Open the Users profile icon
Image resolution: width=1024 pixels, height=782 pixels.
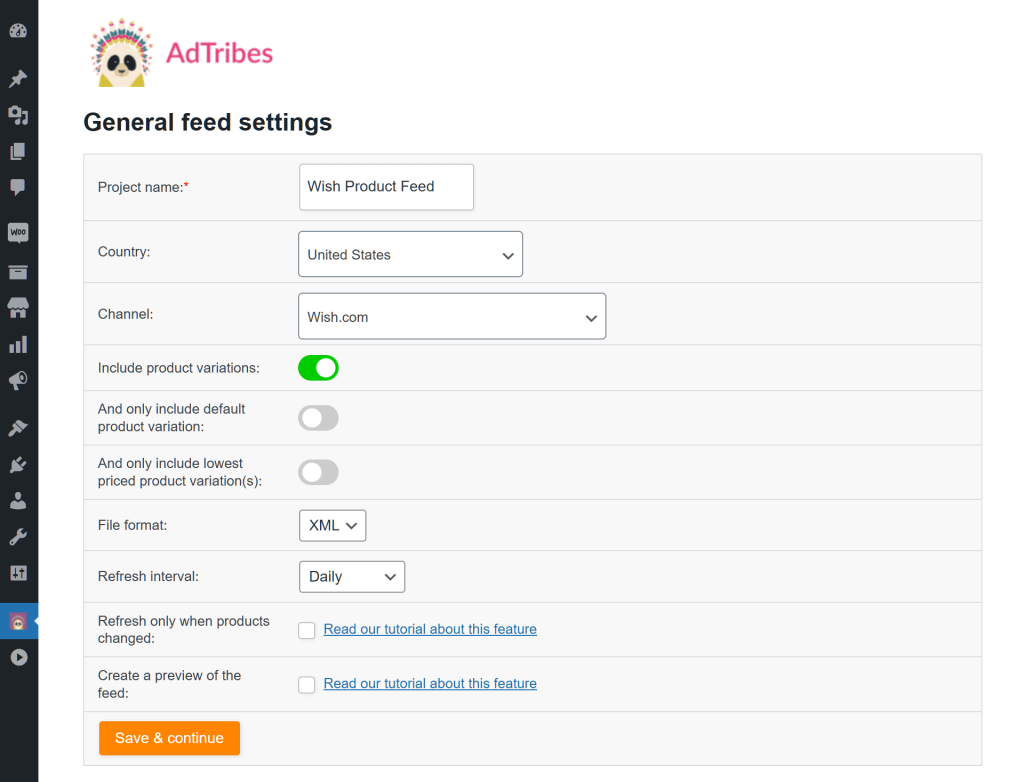tap(19, 500)
